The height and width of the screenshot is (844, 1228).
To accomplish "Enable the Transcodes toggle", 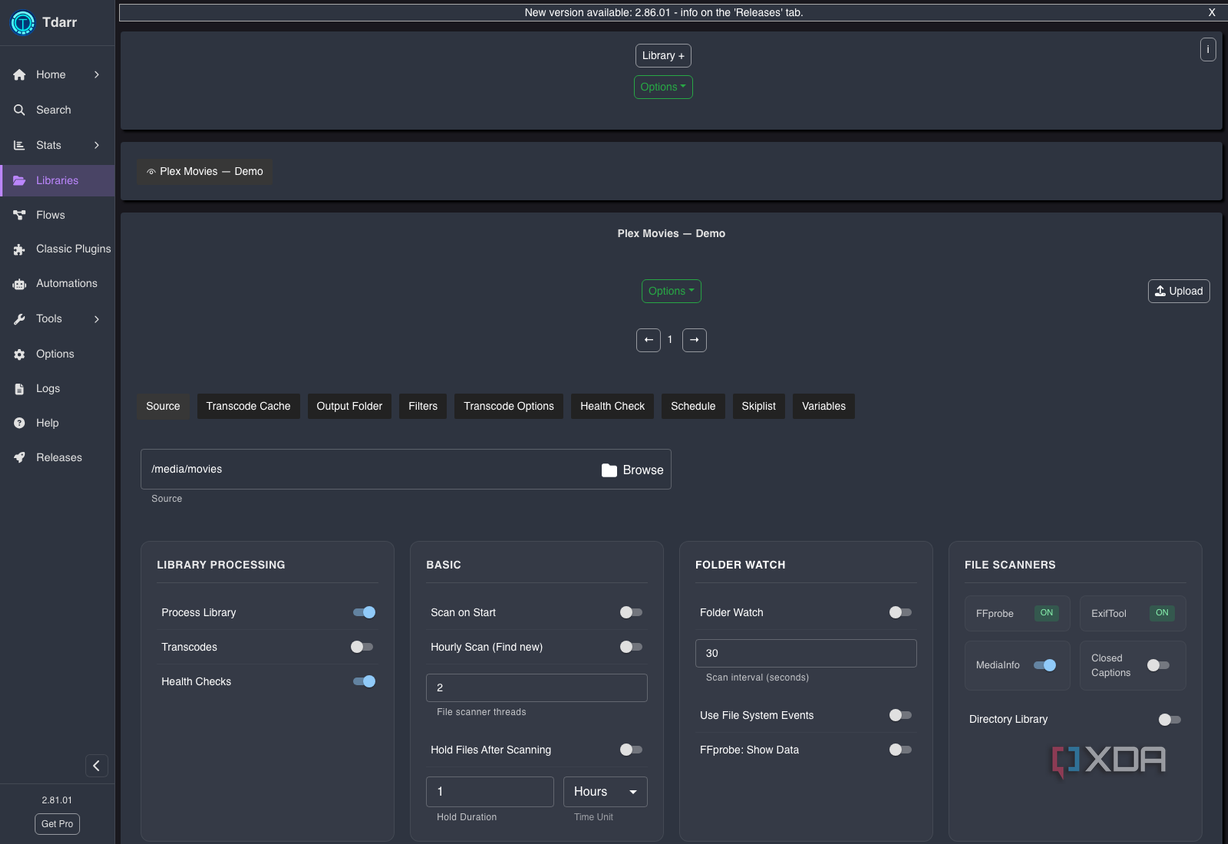I will (x=362, y=647).
